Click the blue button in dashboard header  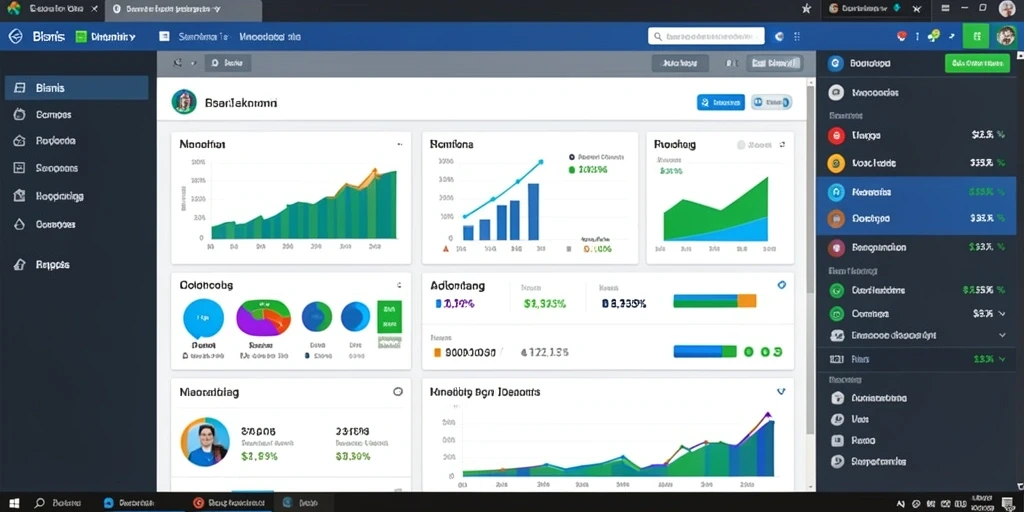click(x=721, y=102)
